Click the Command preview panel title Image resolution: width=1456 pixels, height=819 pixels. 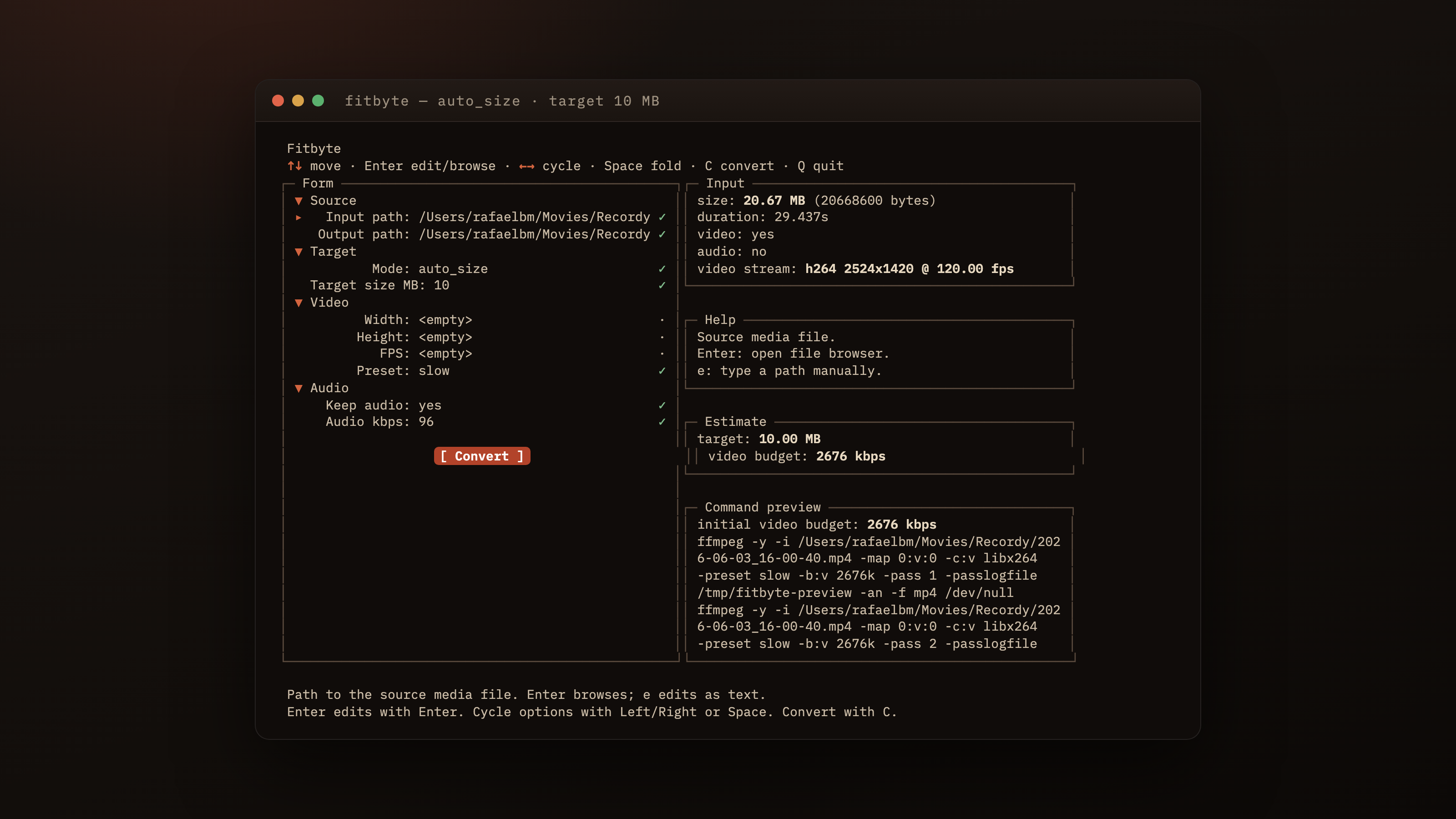[763, 507]
